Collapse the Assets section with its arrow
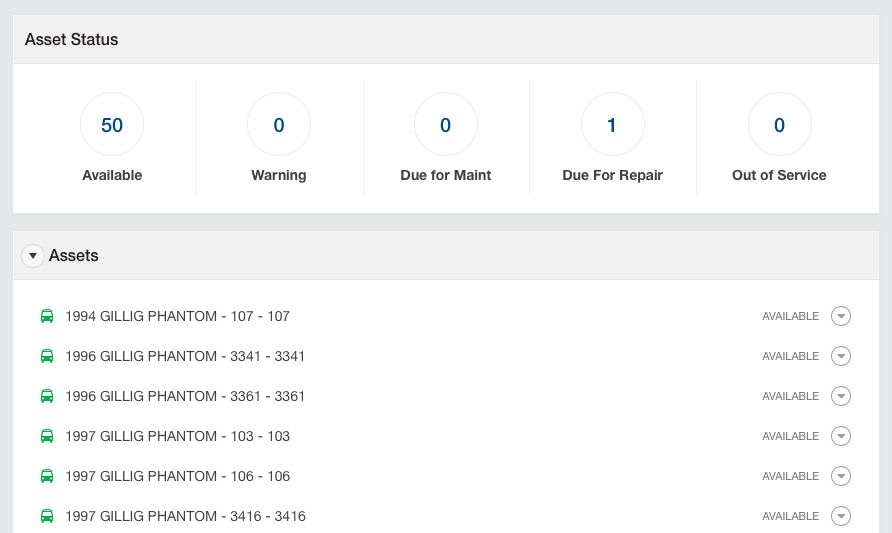892x533 pixels. 33,256
